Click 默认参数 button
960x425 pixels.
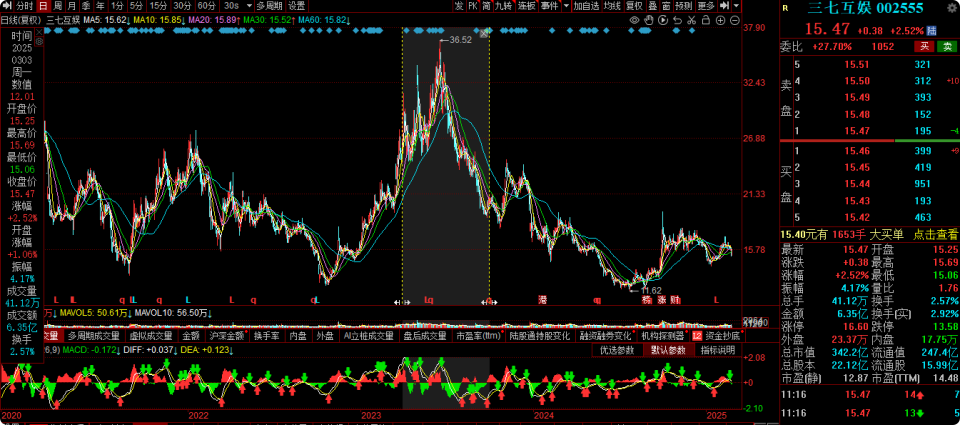click(x=669, y=350)
